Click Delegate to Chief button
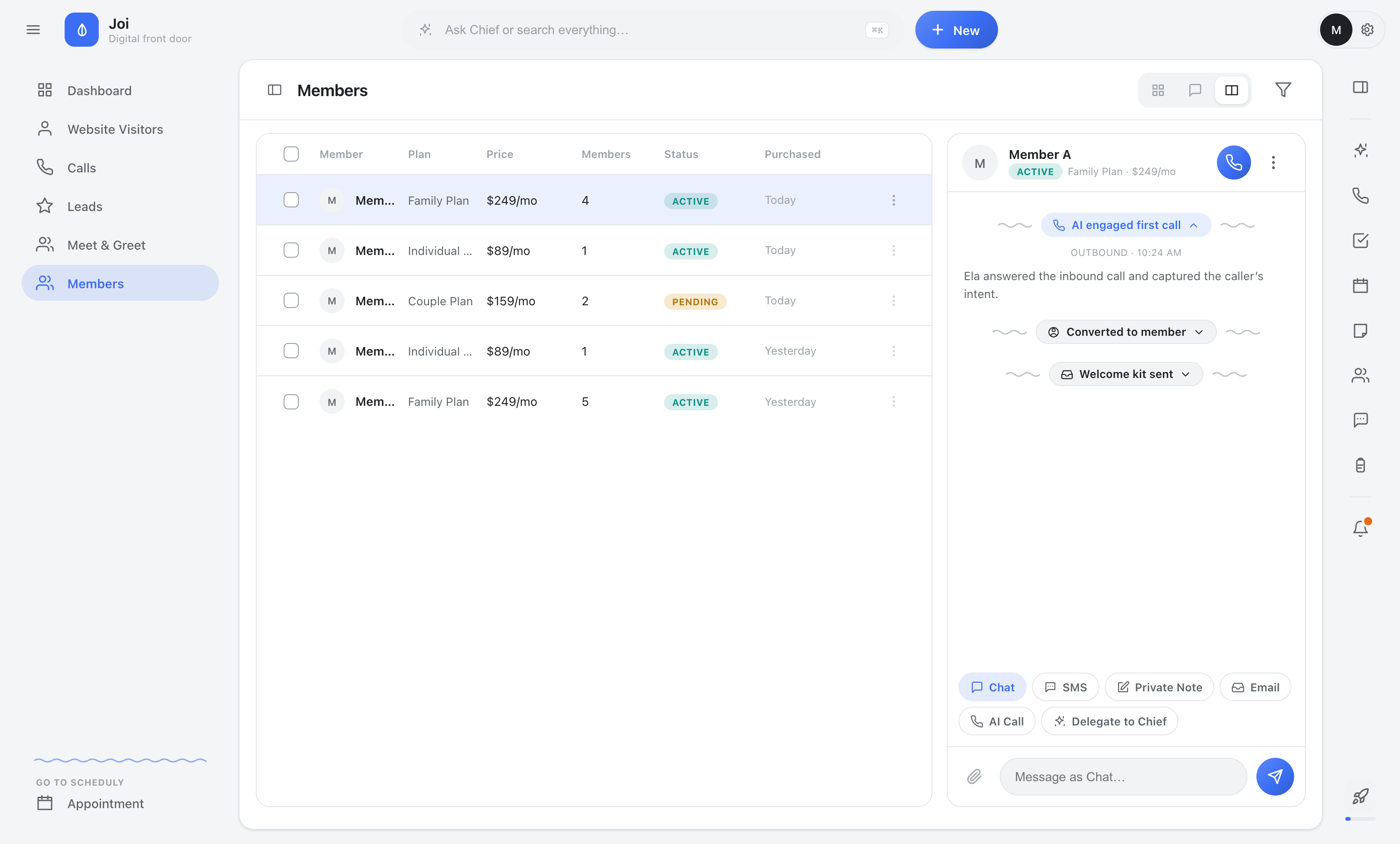 coord(1109,721)
